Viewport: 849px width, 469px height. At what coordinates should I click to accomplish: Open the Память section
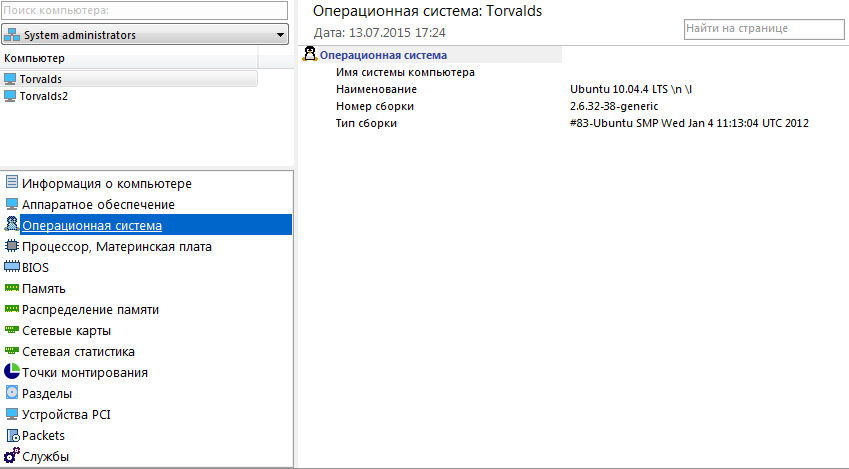pos(43,289)
